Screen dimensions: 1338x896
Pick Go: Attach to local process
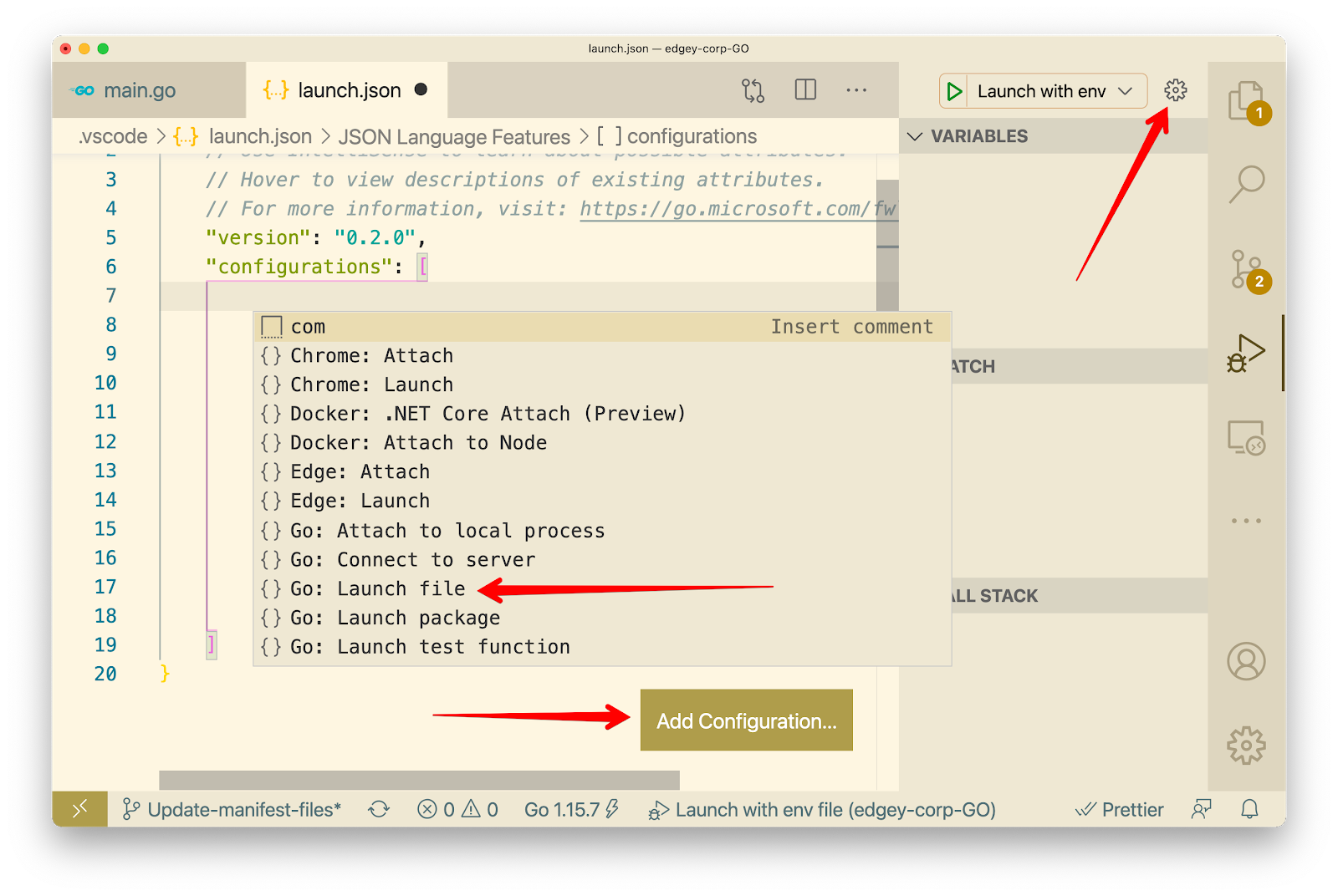point(602,531)
